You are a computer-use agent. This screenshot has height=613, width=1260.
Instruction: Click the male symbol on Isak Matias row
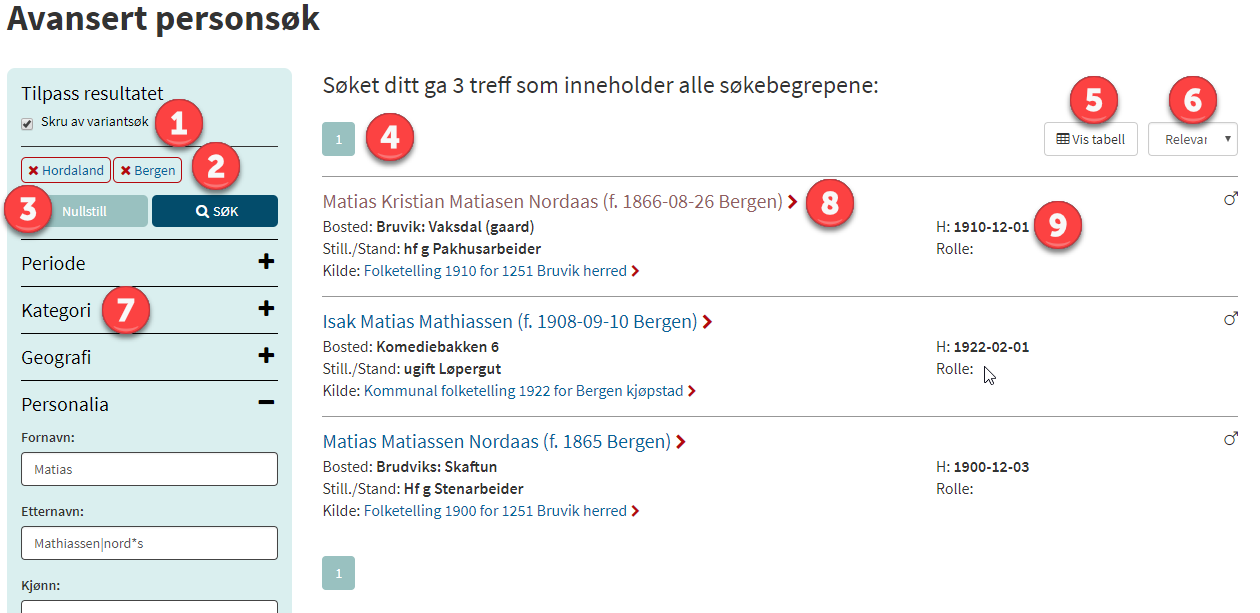(x=1231, y=319)
